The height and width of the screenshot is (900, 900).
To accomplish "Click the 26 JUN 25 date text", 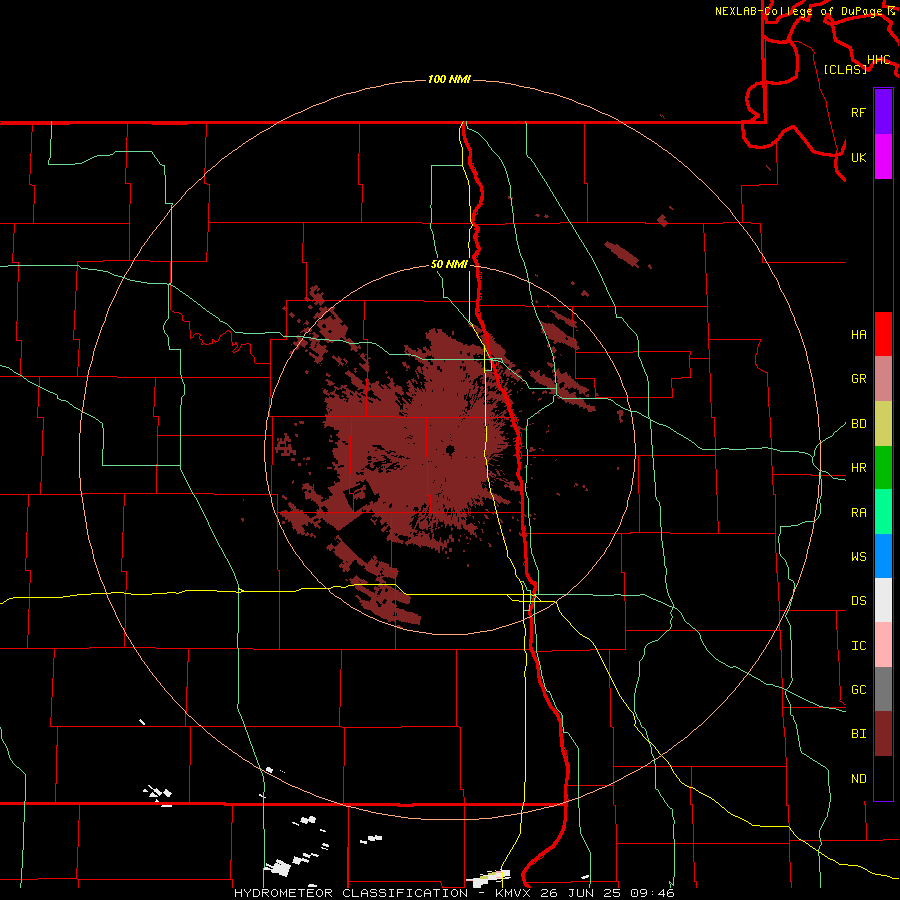I will 579,893.
